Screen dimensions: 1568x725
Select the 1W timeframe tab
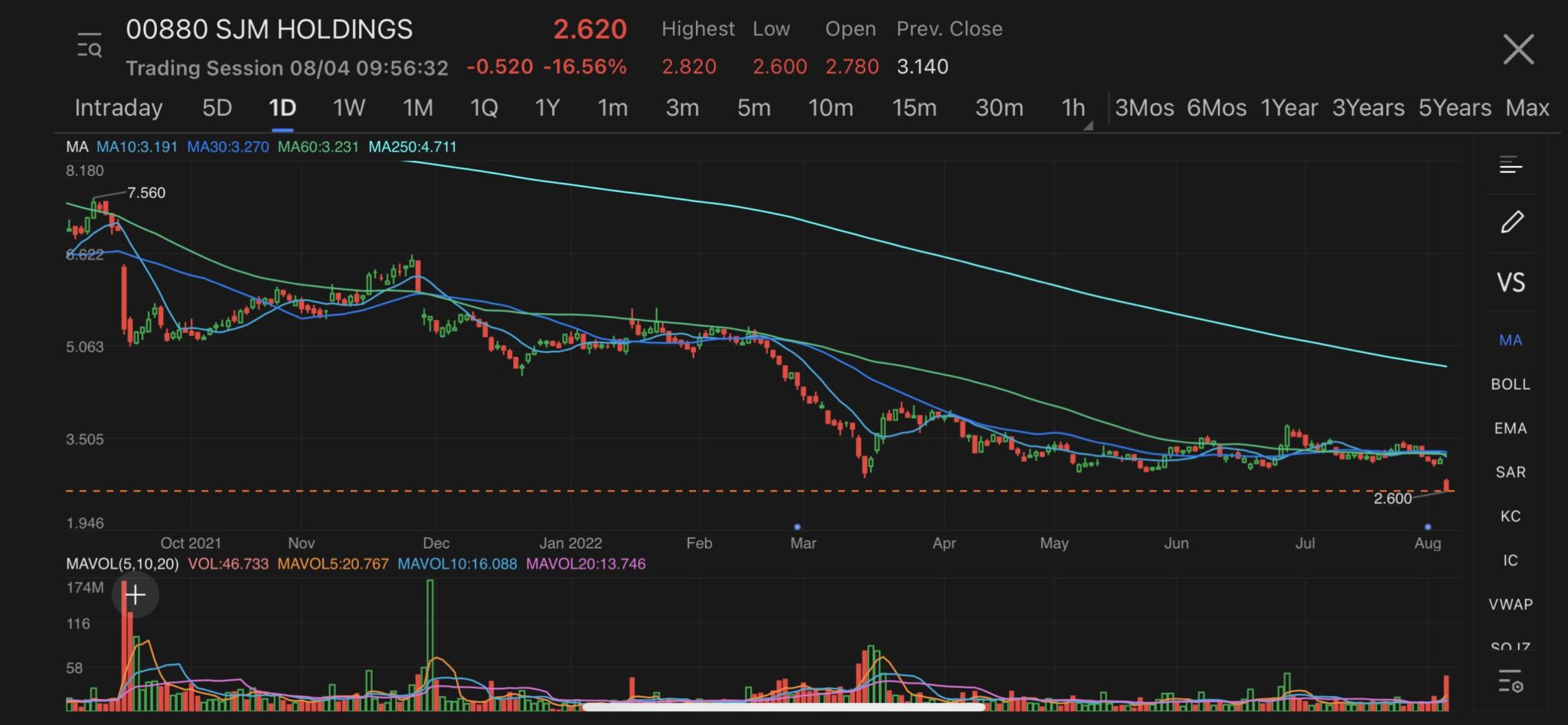point(348,108)
